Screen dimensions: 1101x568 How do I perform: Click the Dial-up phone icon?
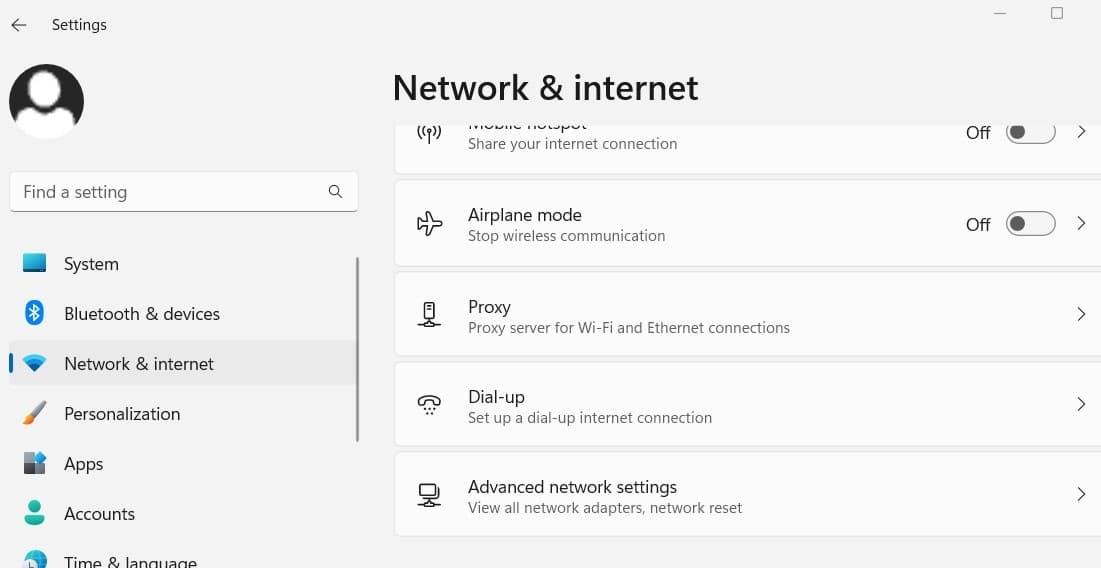pyautogui.click(x=429, y=405)
